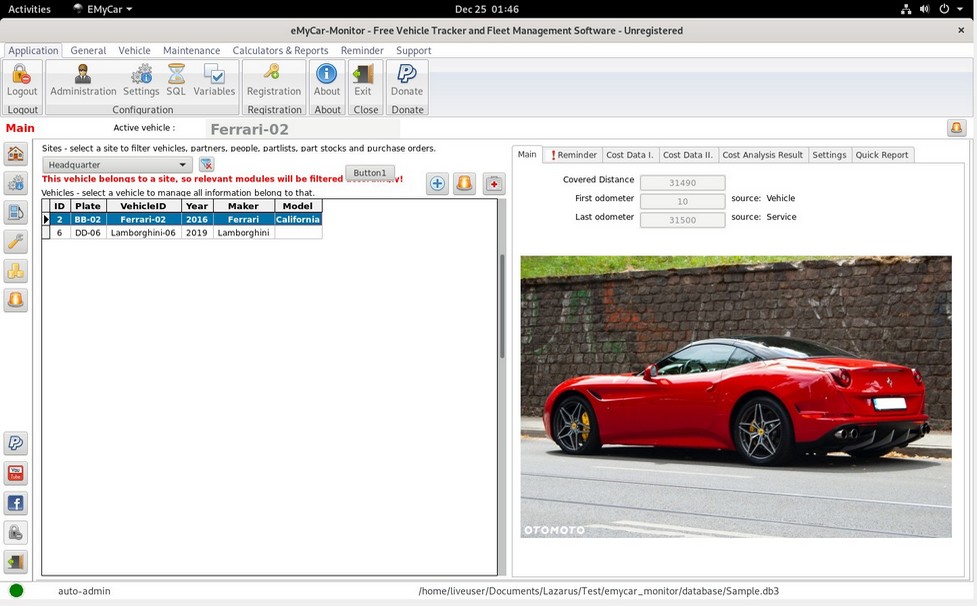Click the wrench maintenance sidebar icon
Viewport: 977px width, 606px height.
click(x=15, y=241)
